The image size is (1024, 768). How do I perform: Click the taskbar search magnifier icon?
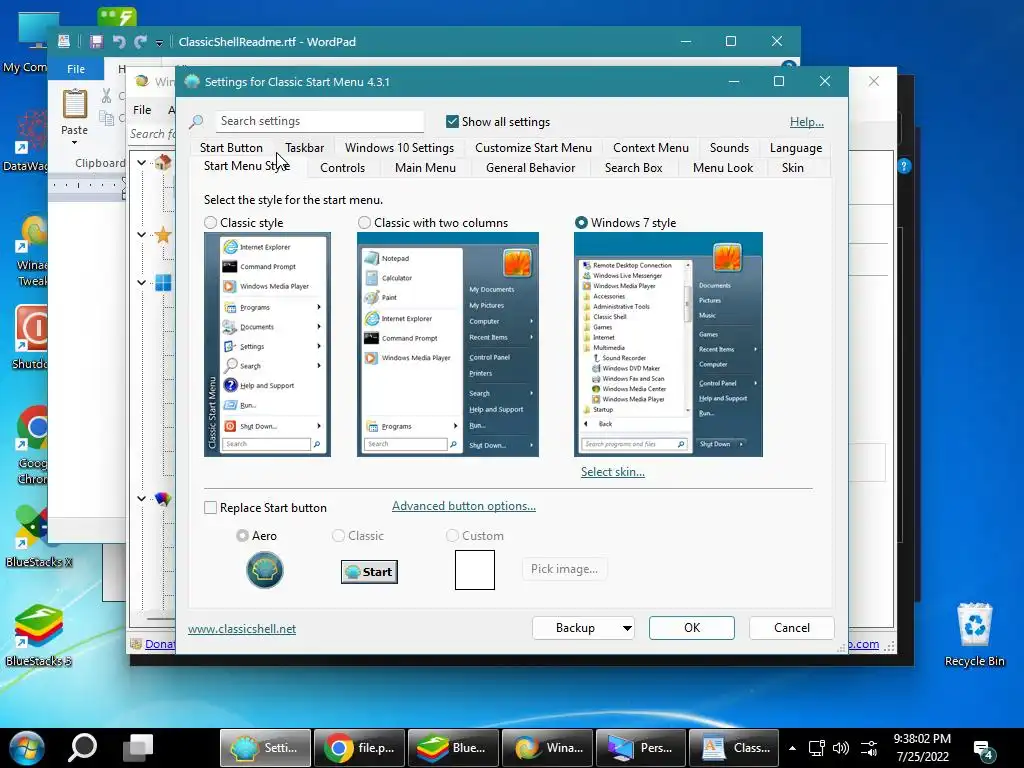[84, 748]
